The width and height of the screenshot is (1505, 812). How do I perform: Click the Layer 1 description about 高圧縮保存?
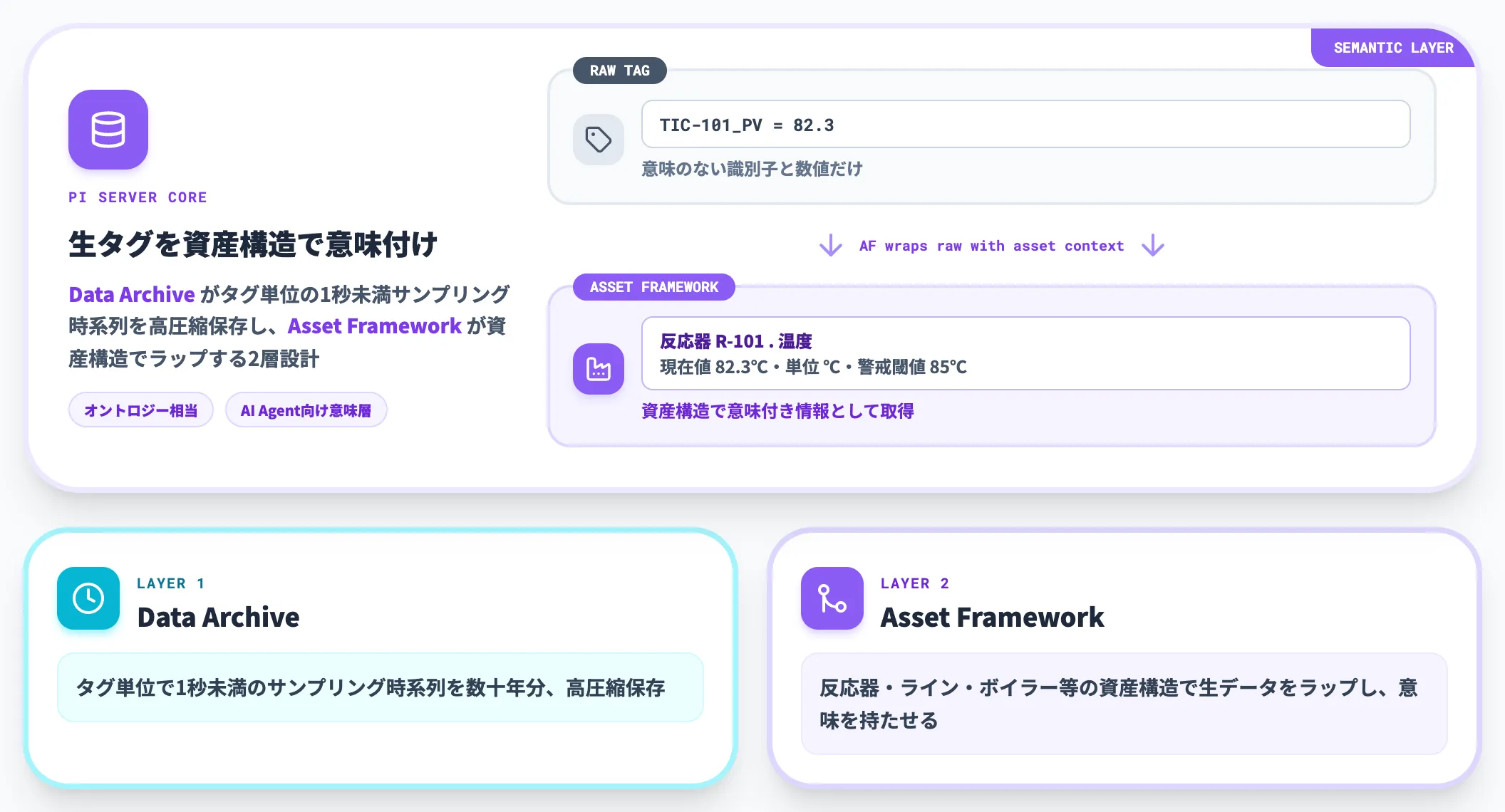click(x=381, y=687)
